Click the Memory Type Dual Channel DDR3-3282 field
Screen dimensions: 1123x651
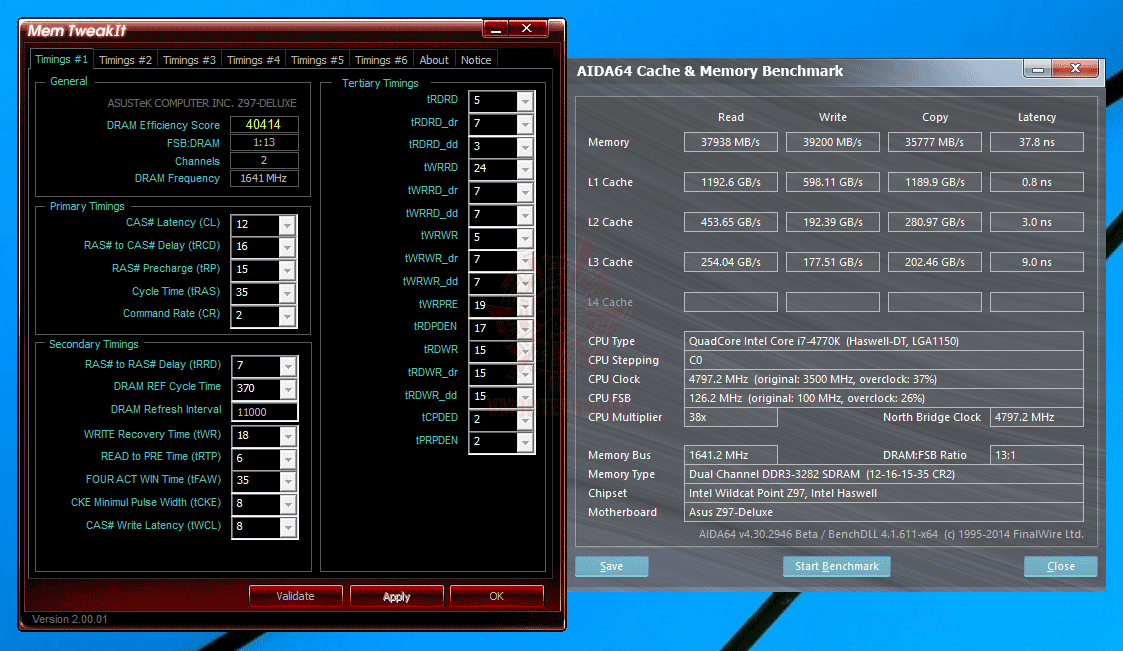pos(884,474)
